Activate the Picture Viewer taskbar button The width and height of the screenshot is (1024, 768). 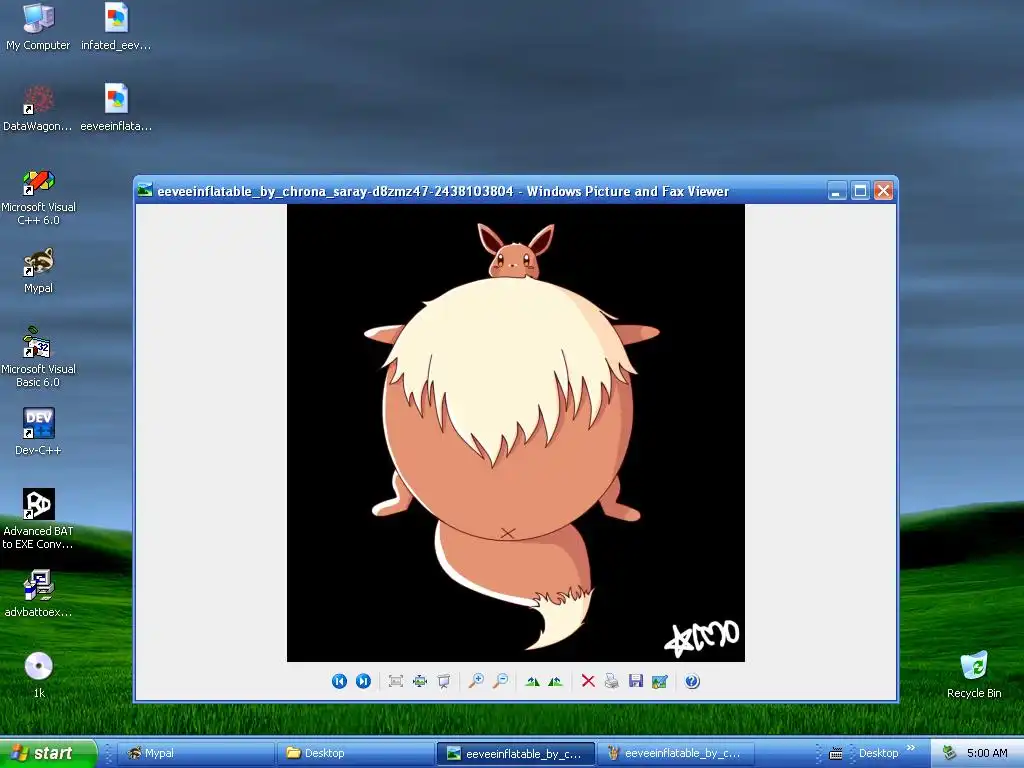coord(516,753)
